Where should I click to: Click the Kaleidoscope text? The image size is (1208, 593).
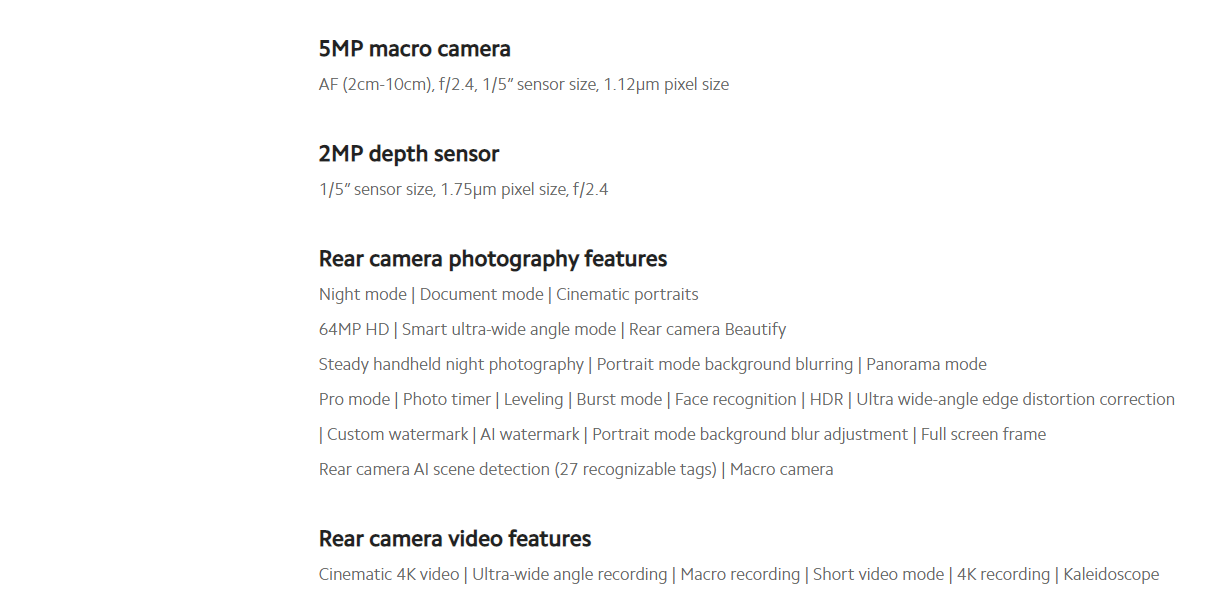[x=1111, y=575]
